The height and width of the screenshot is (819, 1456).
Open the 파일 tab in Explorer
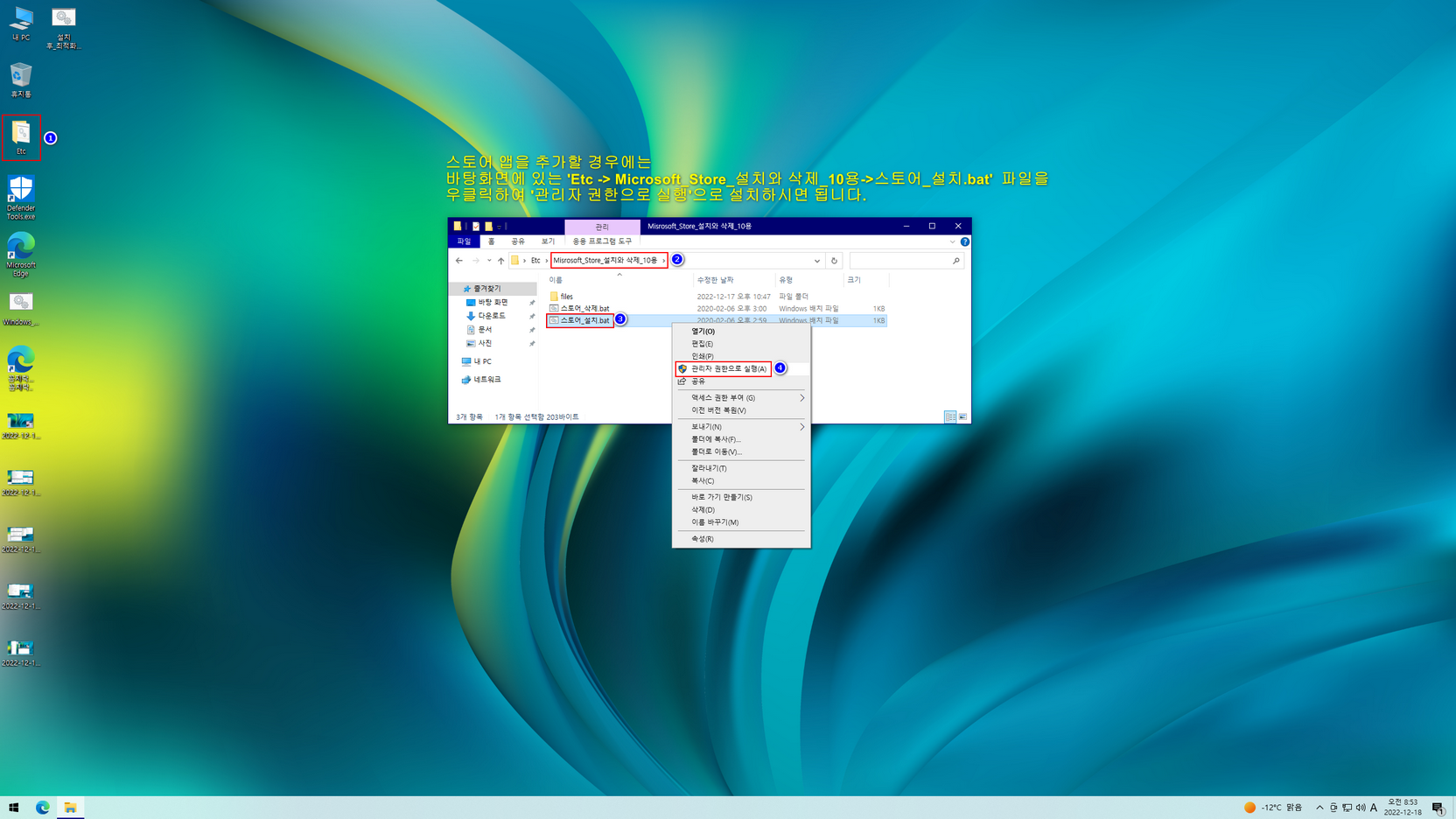(464, 241)
